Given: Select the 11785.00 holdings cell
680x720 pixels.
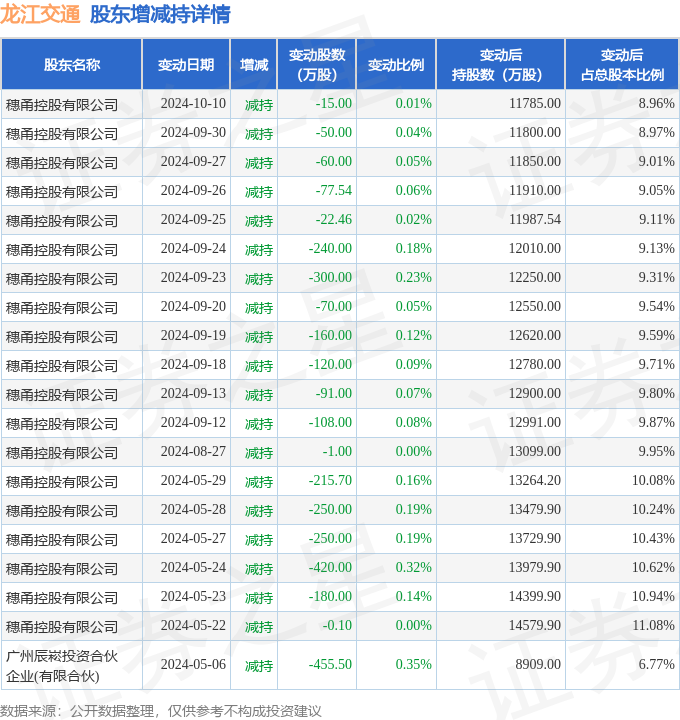Looking at the screenshot, I should point(534,103).
